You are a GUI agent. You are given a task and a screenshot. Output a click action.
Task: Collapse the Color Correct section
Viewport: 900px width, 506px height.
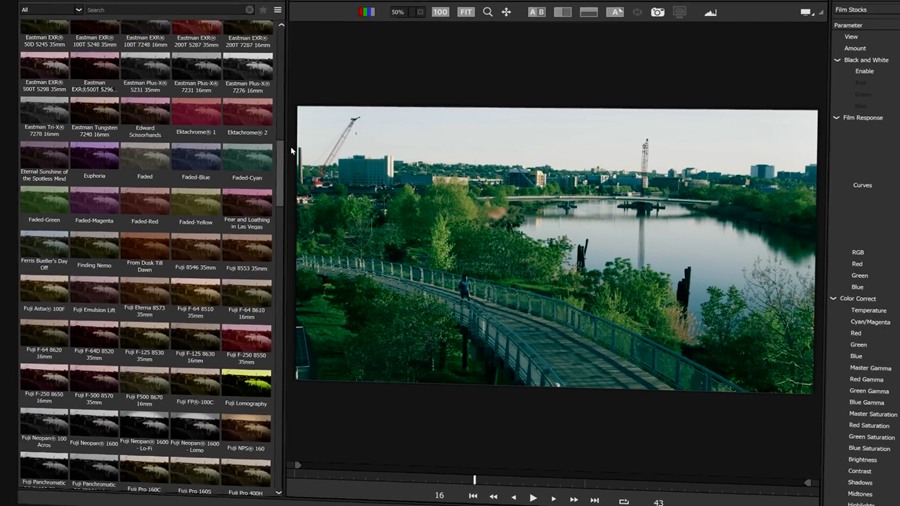click(x=833, y=298)
